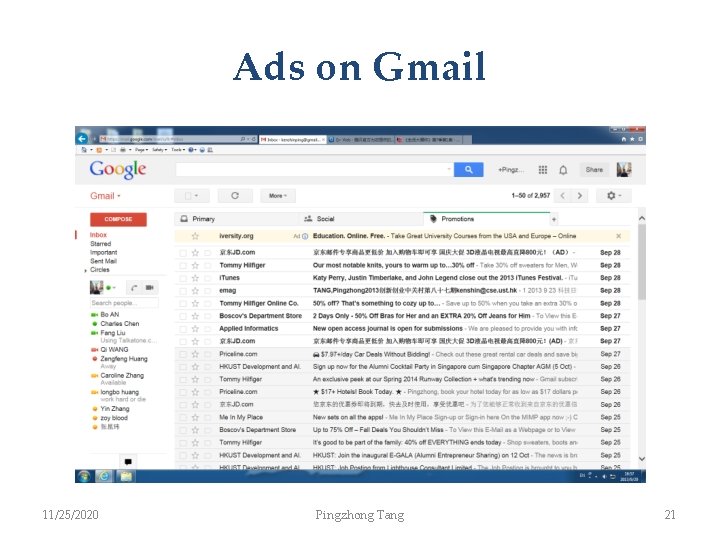The image size is (720, 540).
Task: Start a video call from chat panel
Action: pyautogui.click(x=150, y=288)
